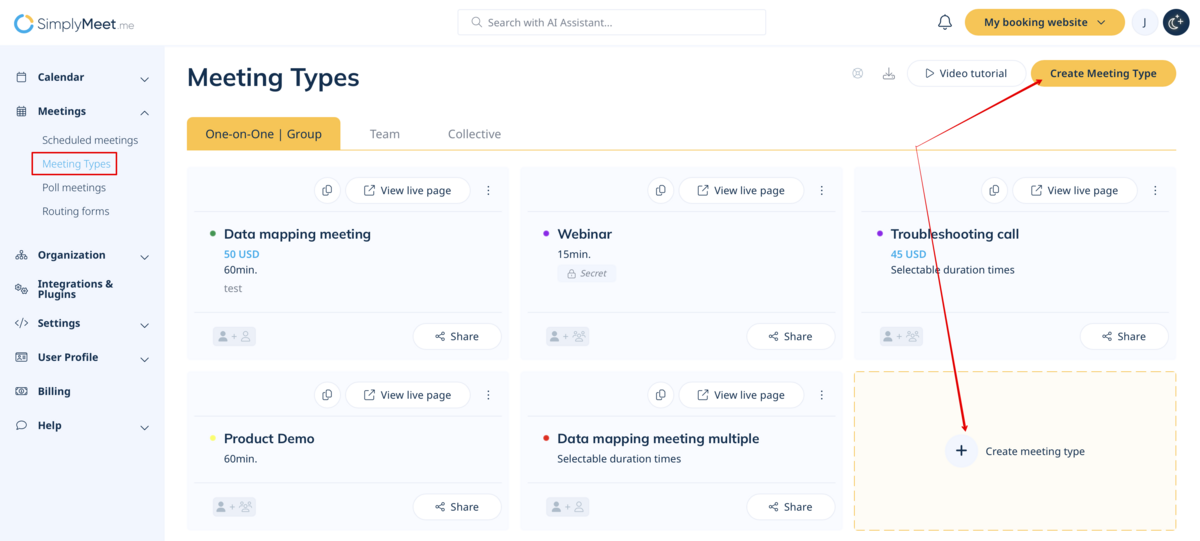
Task: Click the purple dot beside Webinar title
Action: click(x=546, y=234)
